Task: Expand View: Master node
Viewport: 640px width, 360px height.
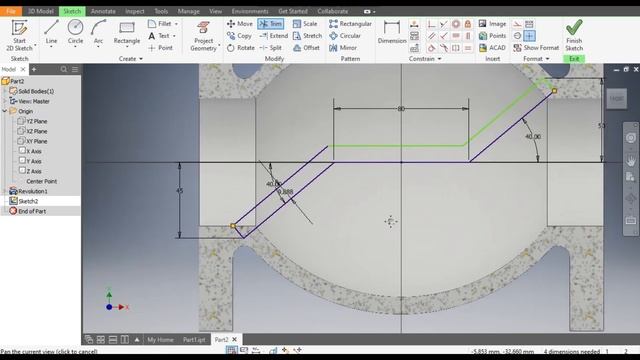Action: [4, 101]
